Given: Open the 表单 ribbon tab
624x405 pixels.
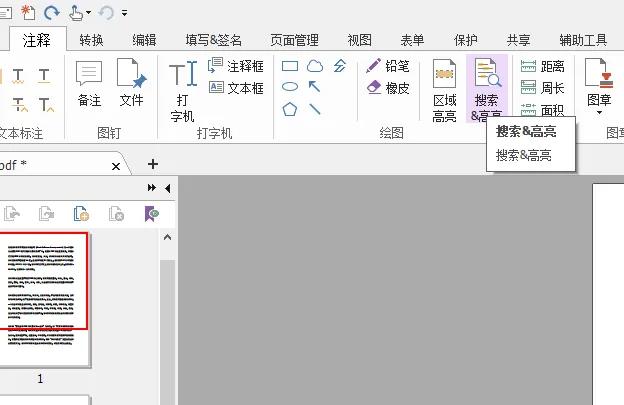Looking at the screenshot, I should click(412, 40).
